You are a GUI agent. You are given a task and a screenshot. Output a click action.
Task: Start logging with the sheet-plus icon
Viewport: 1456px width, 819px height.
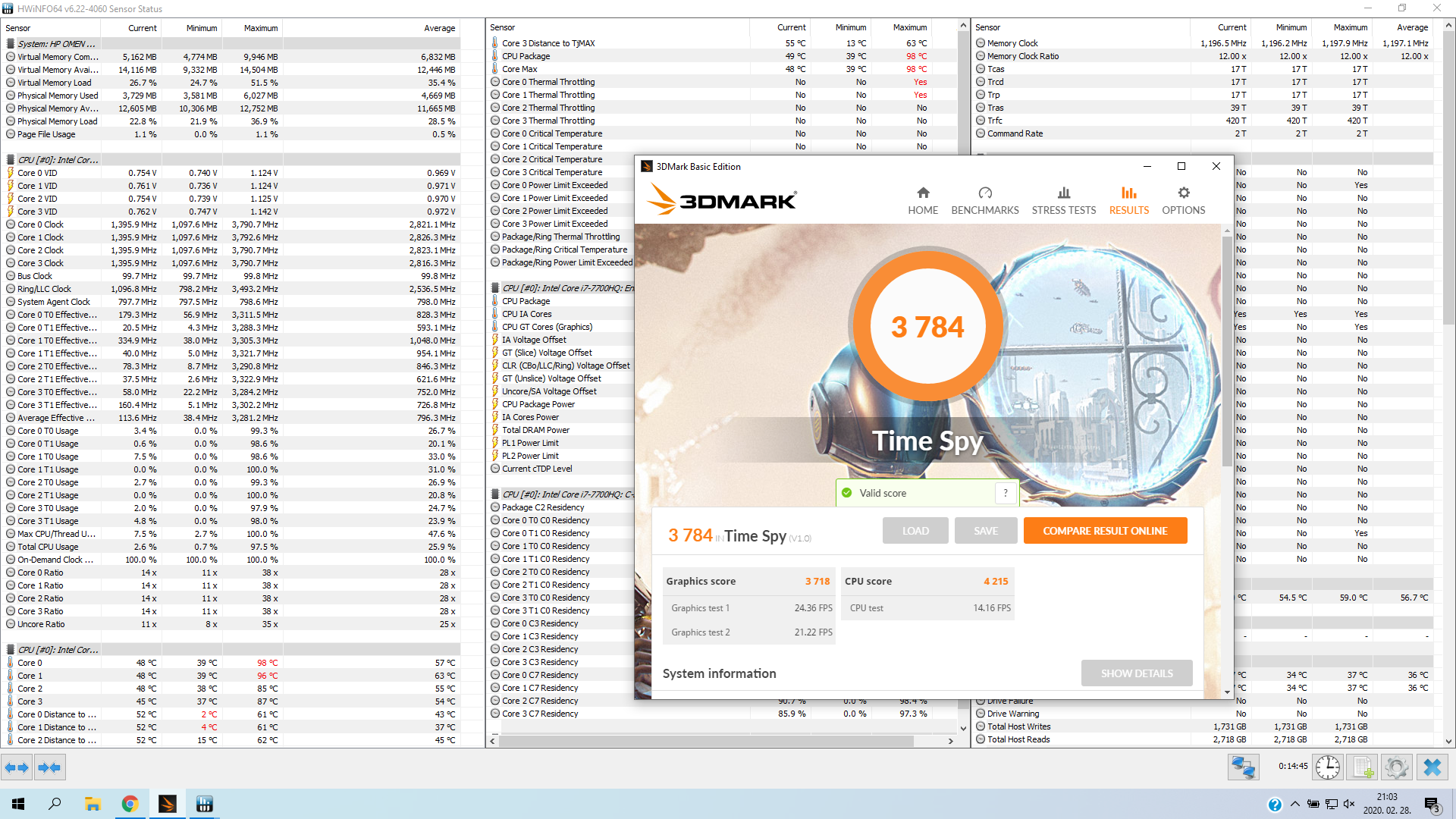pos(1363,767)
